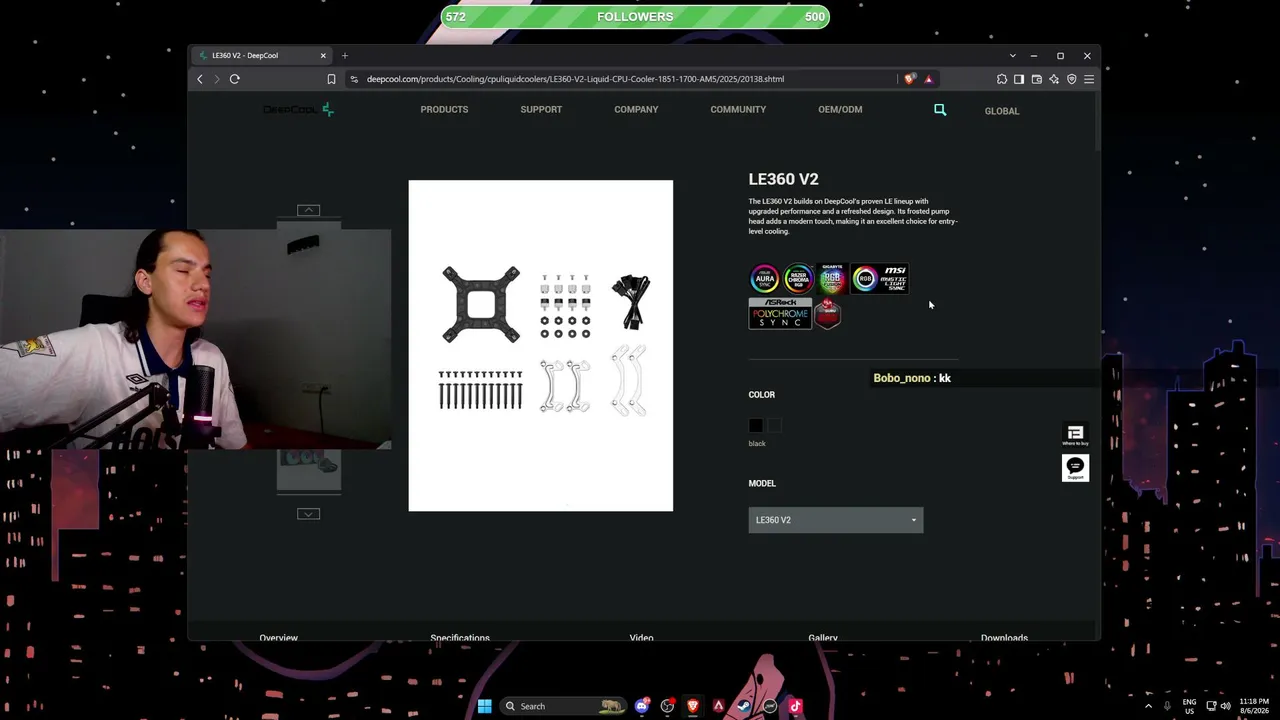Screen dimensions: 1280x720
Task: Click the Bobo_nono chat message overlay
Action: 912,378
